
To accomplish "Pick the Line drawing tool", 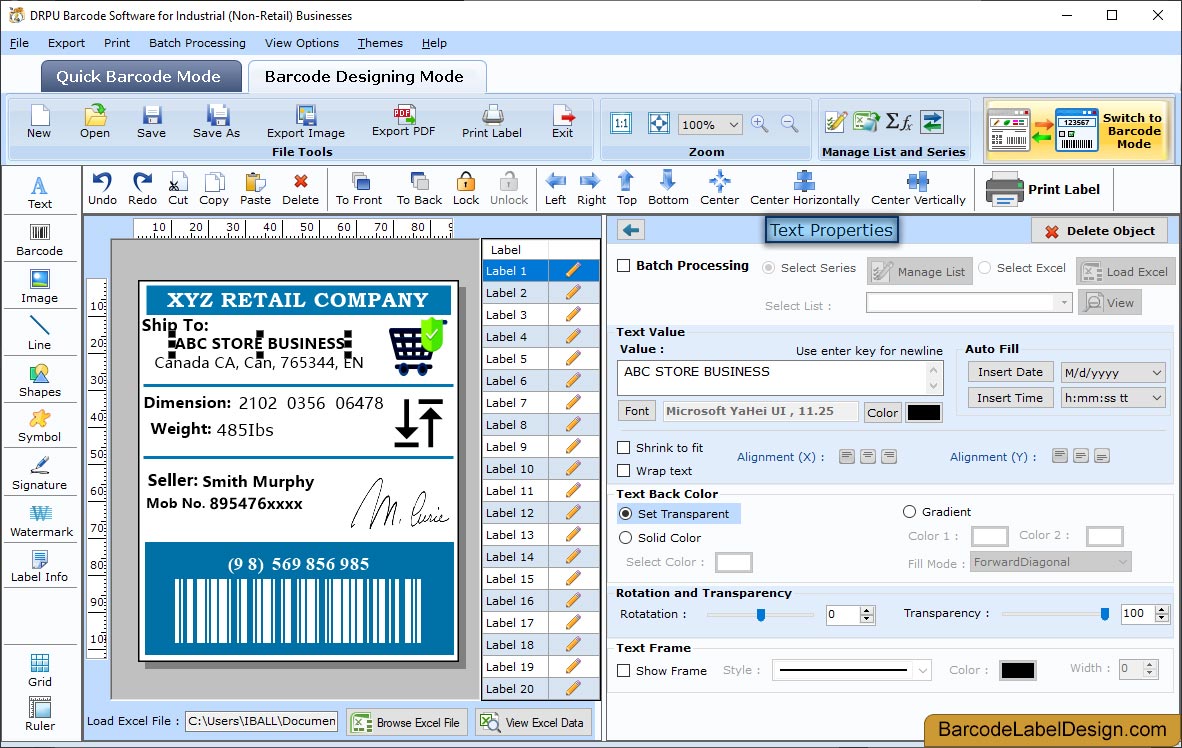I will (39, 333).
